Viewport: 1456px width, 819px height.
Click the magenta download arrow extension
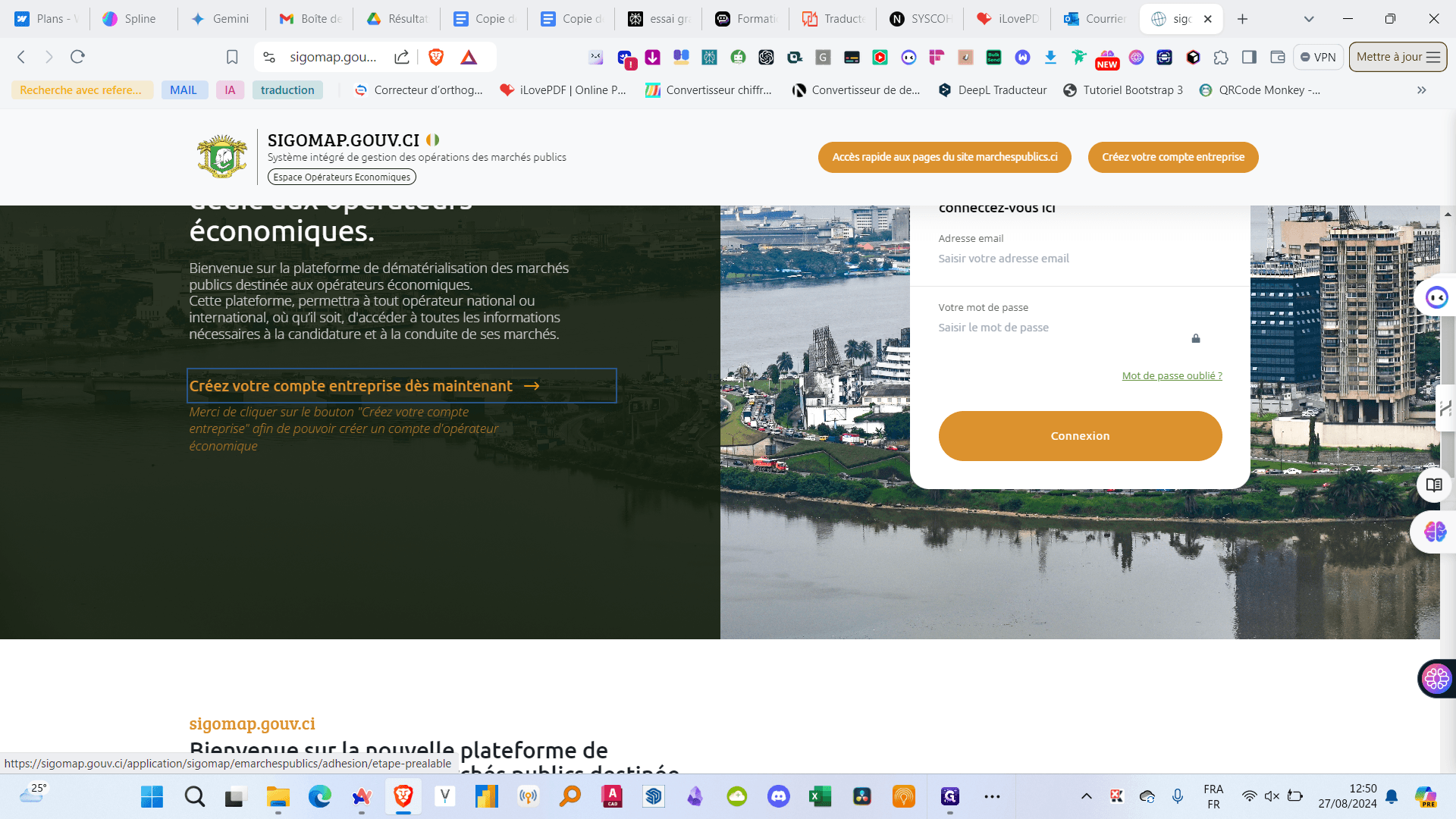[652, 57]
